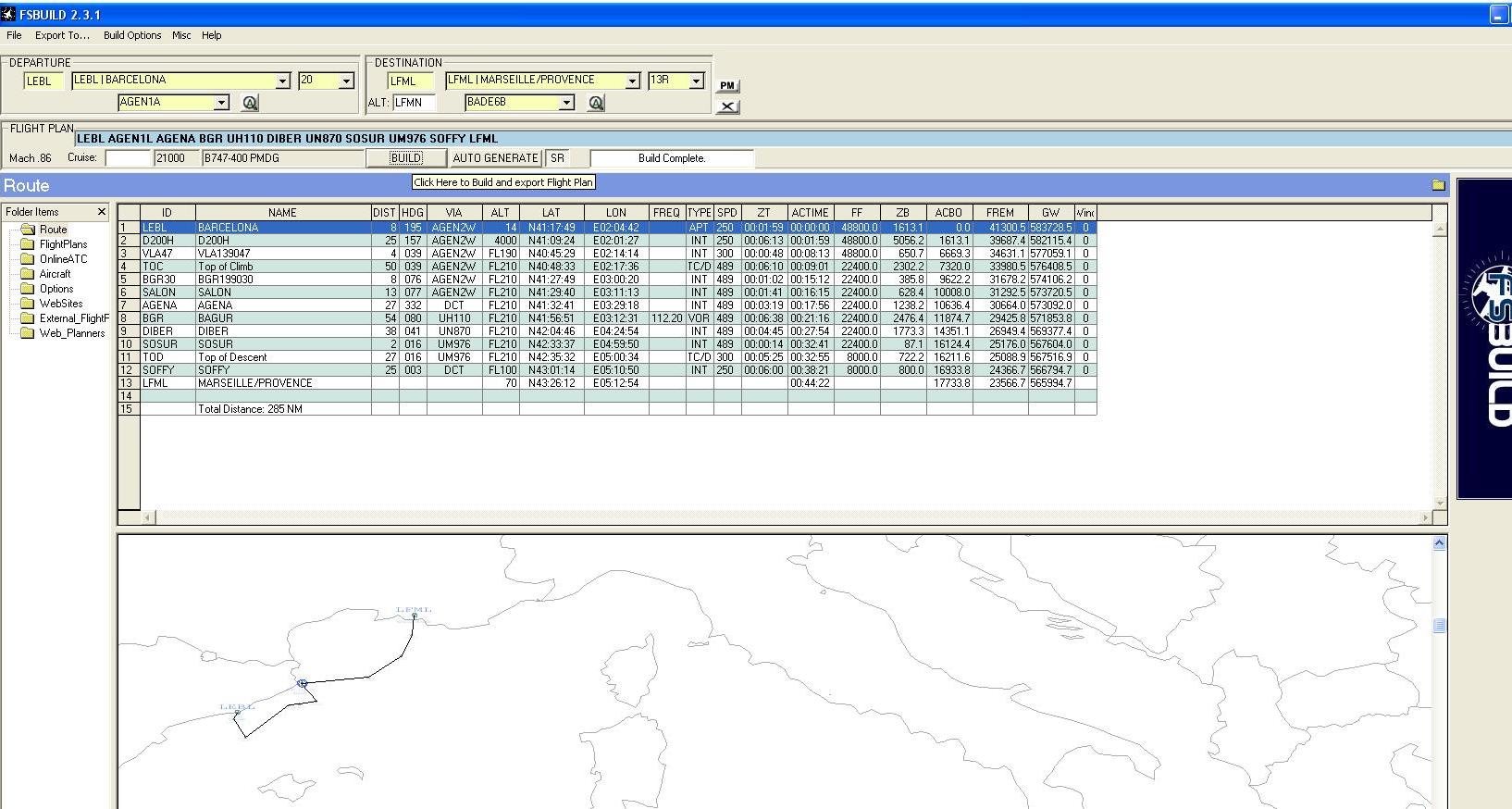Click the table horizontal scroll right arrow
This screenshot has width=1512, height=809.
1425,517
